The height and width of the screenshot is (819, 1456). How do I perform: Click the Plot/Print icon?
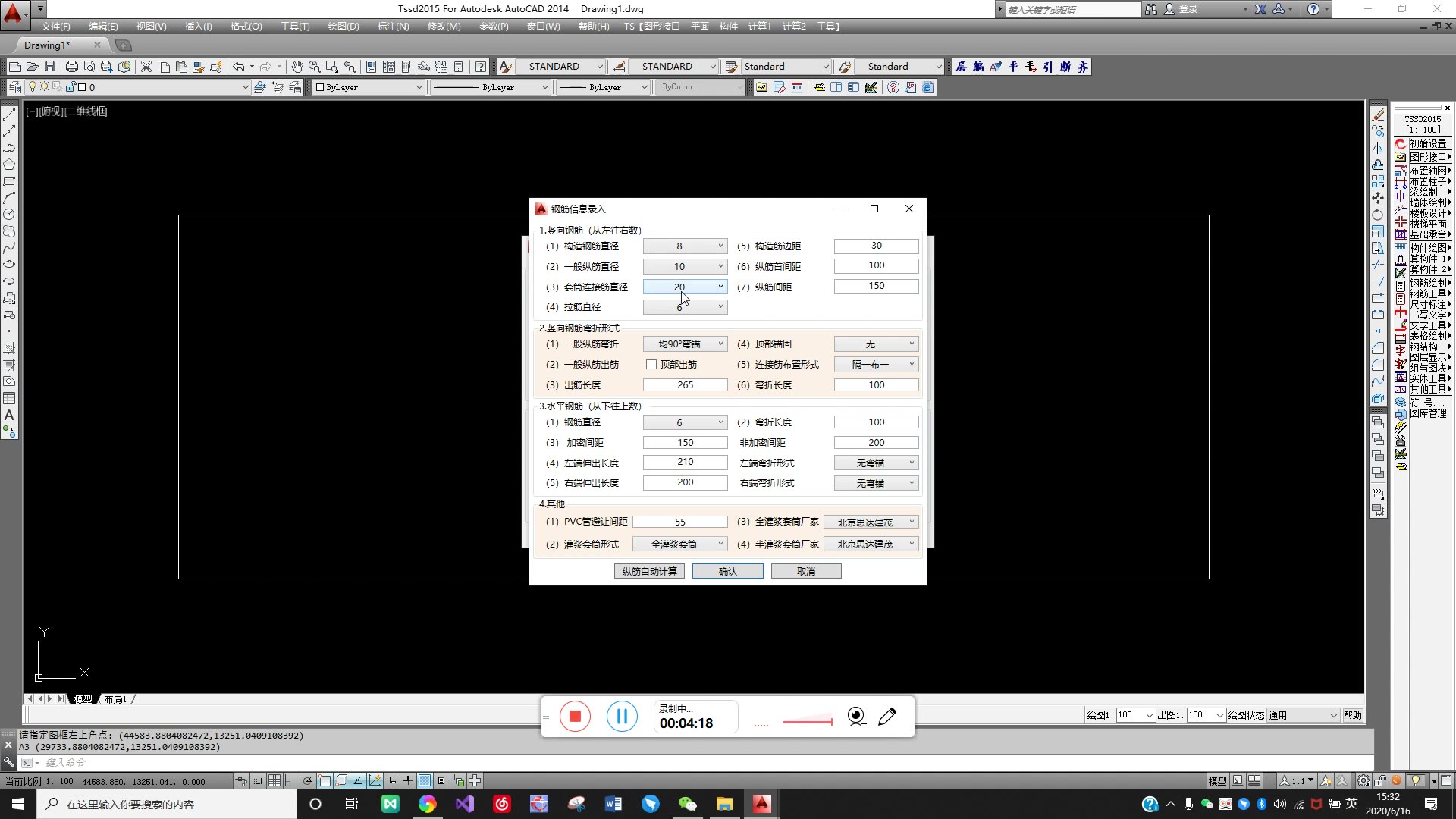pos(71,67)
